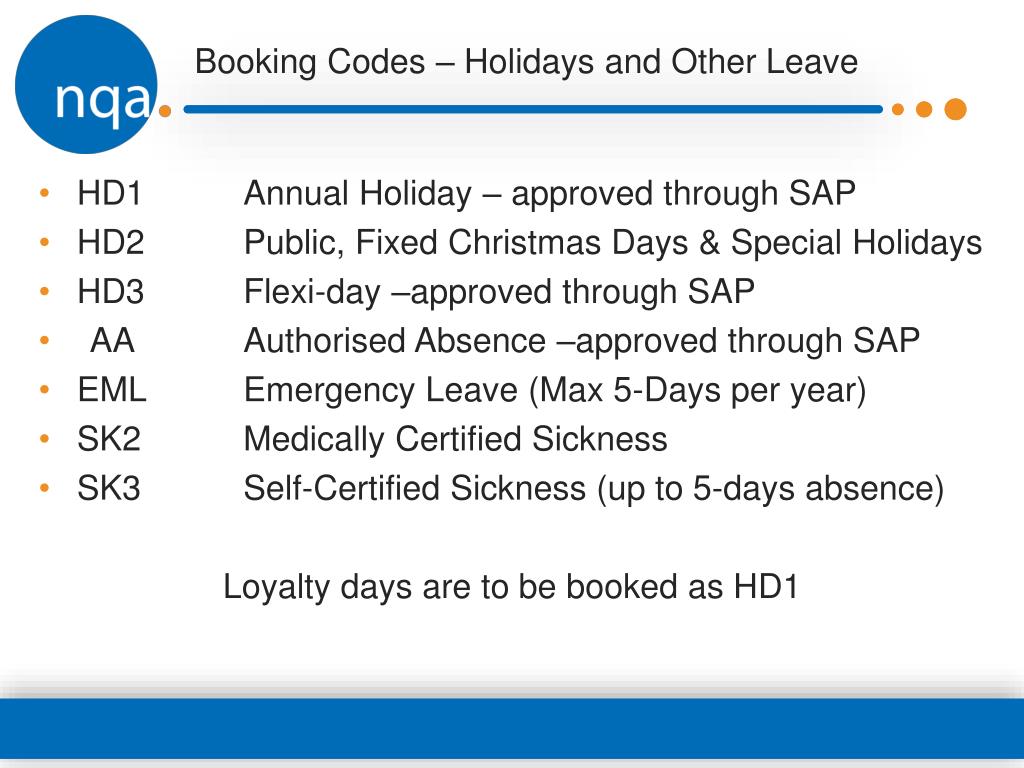Screen dimensions: 1024x768
Task: Click the SK2 sickness code
Action: 109,439
